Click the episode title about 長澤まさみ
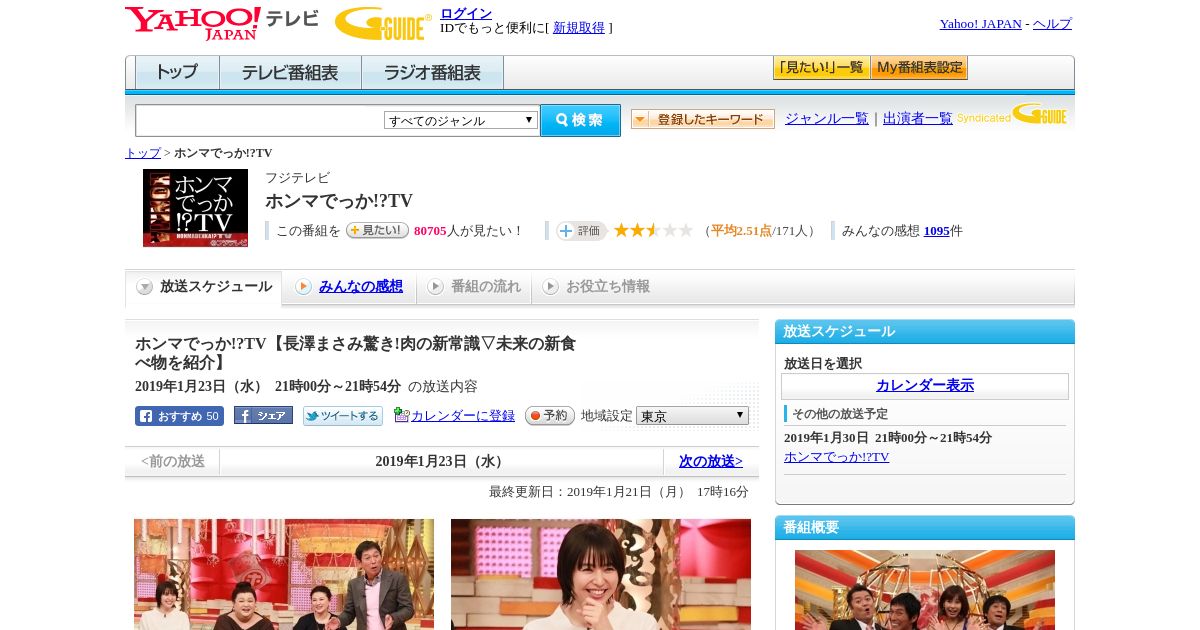 [356, 353]
